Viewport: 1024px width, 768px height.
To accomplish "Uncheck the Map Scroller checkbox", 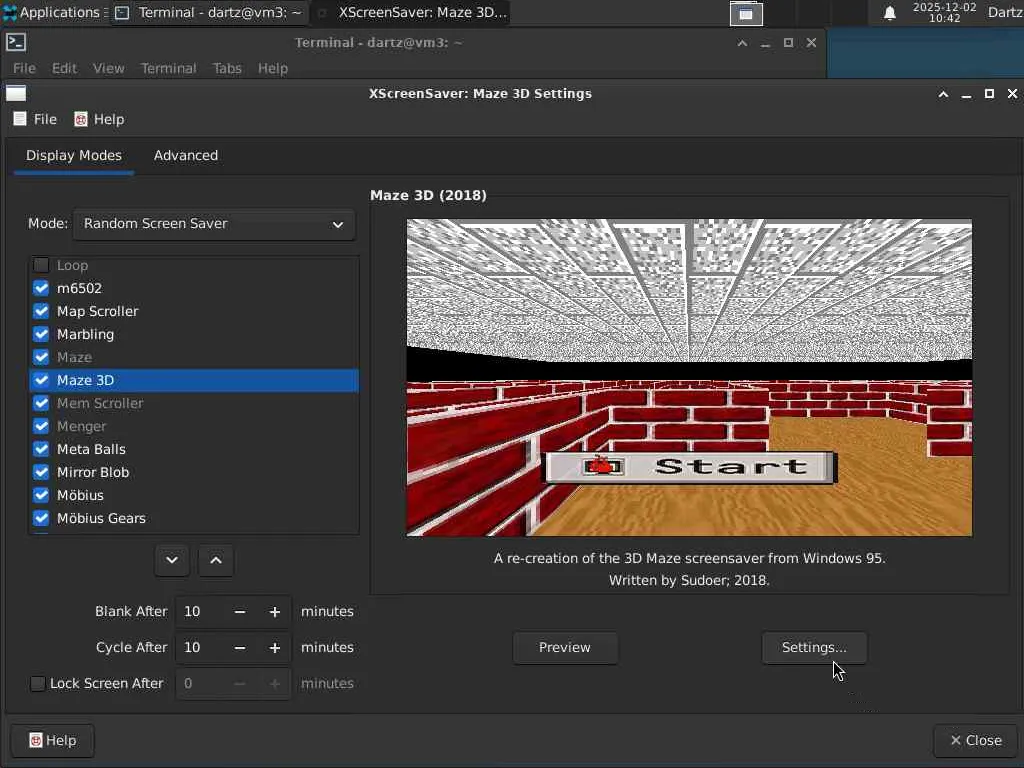I will (x=41, y=311).
